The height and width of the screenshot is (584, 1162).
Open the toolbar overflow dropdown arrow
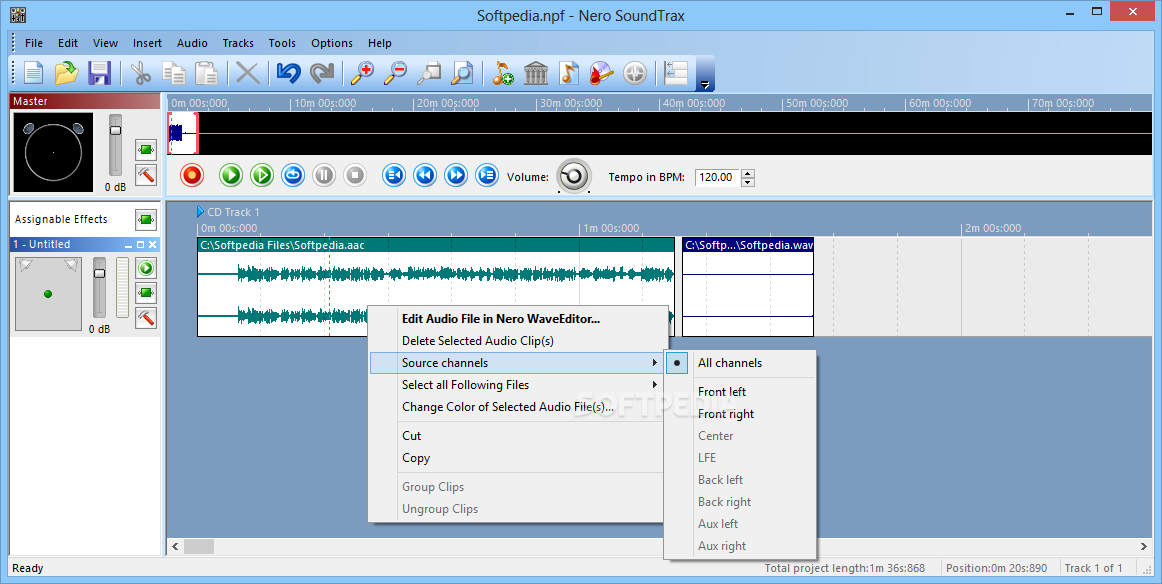tap(706, 84)
